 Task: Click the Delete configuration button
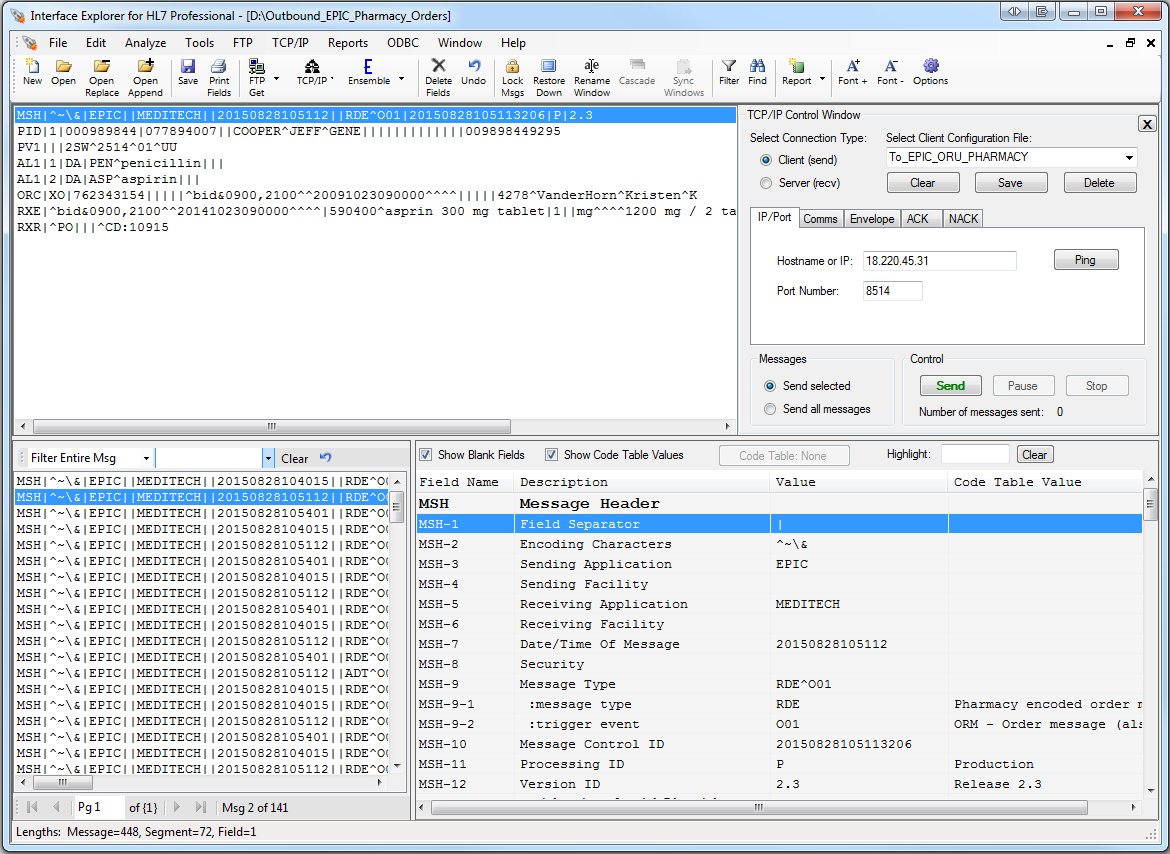(1099, 183)
